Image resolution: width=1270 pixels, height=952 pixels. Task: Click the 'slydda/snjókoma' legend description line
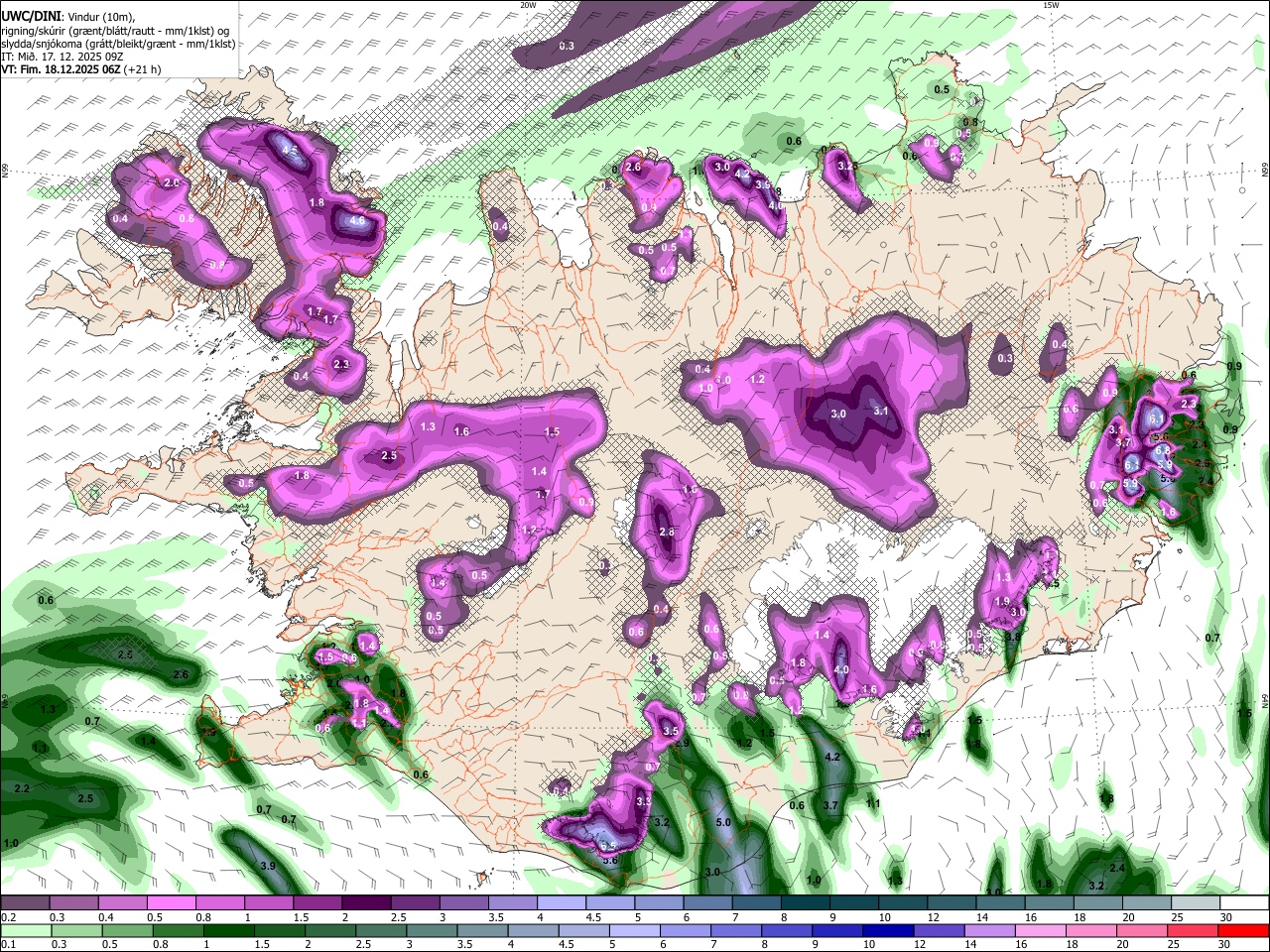point(118,43)
